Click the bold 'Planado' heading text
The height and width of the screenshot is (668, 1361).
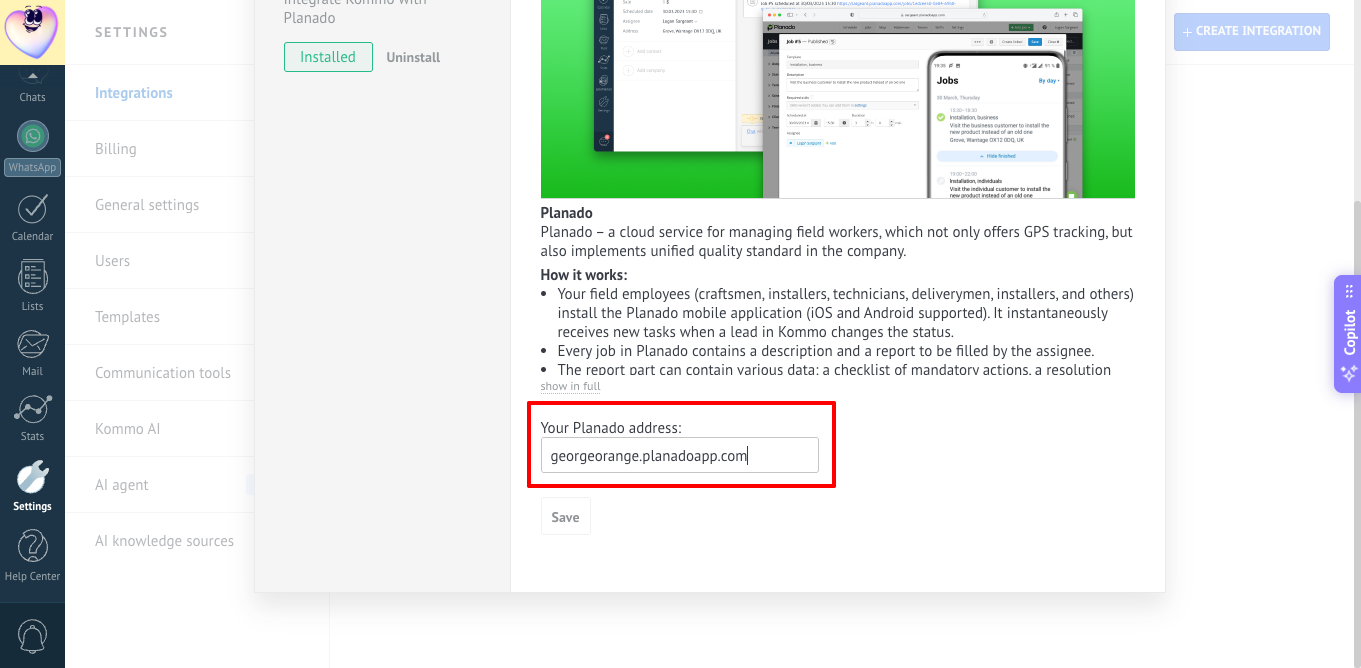coord(567,213)
